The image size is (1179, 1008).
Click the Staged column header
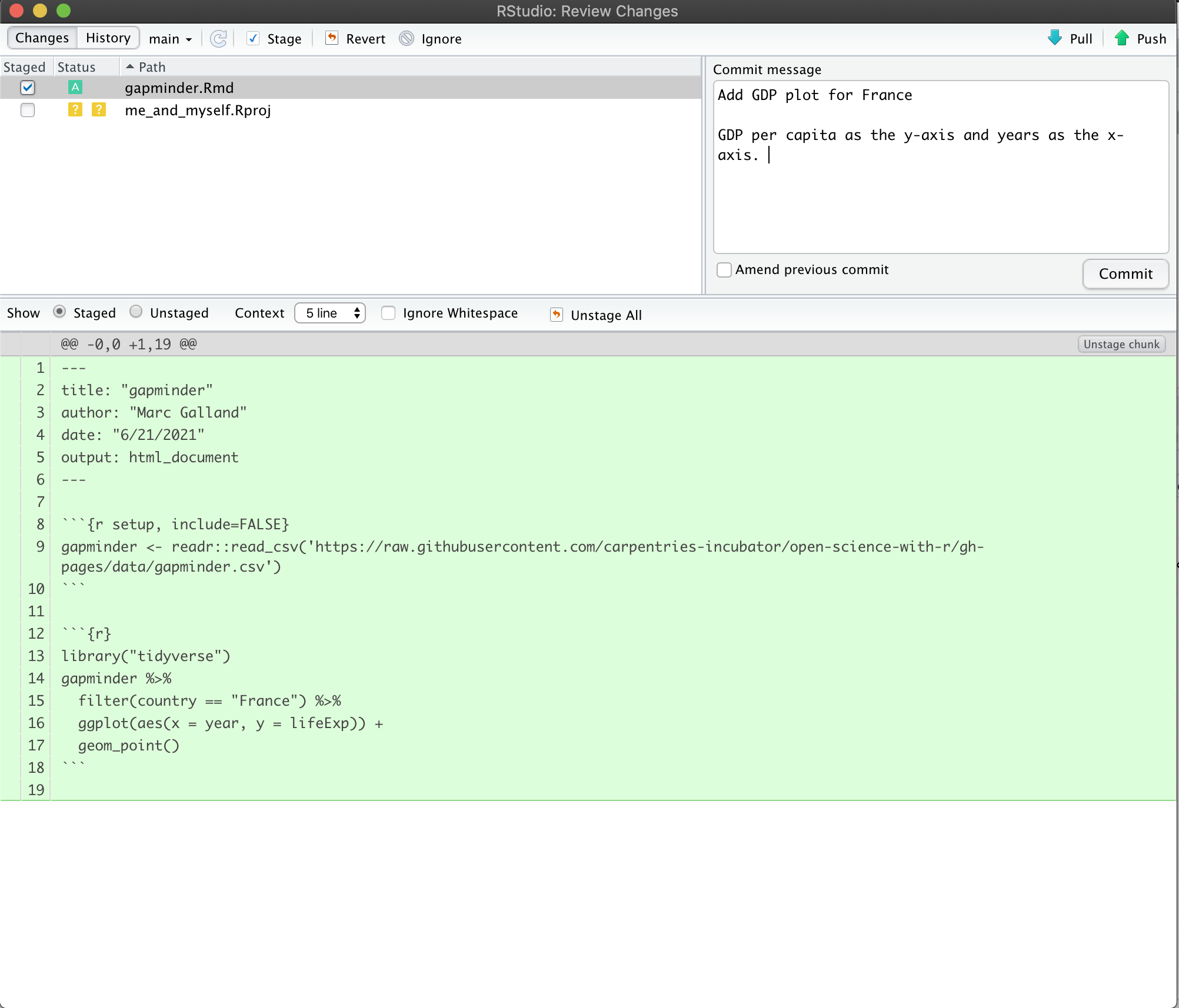click(x=24, y=67)
